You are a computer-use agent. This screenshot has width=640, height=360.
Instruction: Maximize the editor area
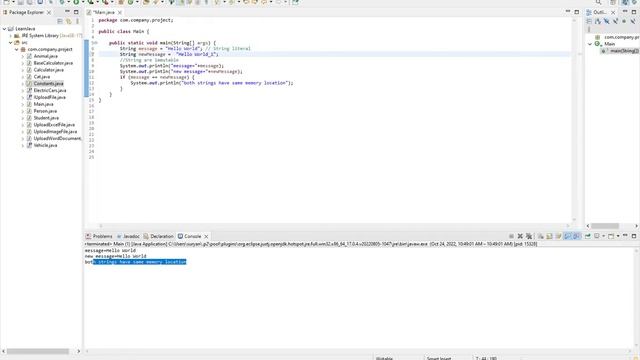click(577, 12)
